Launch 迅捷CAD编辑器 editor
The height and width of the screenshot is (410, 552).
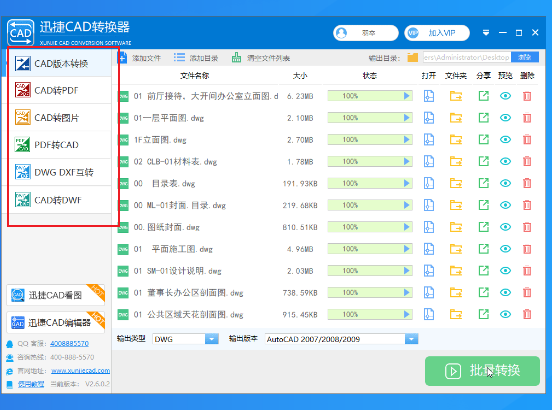(56, 322)
